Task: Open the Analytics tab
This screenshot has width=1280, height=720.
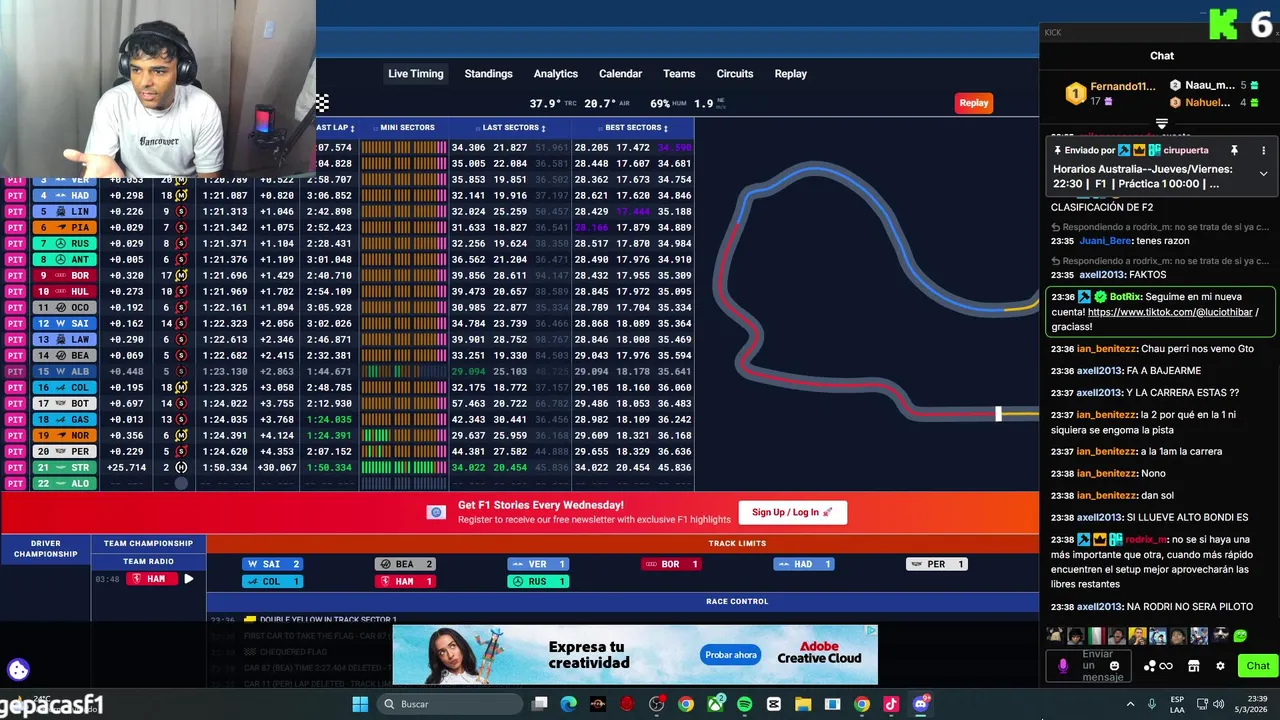Action: tap(555, 73)
